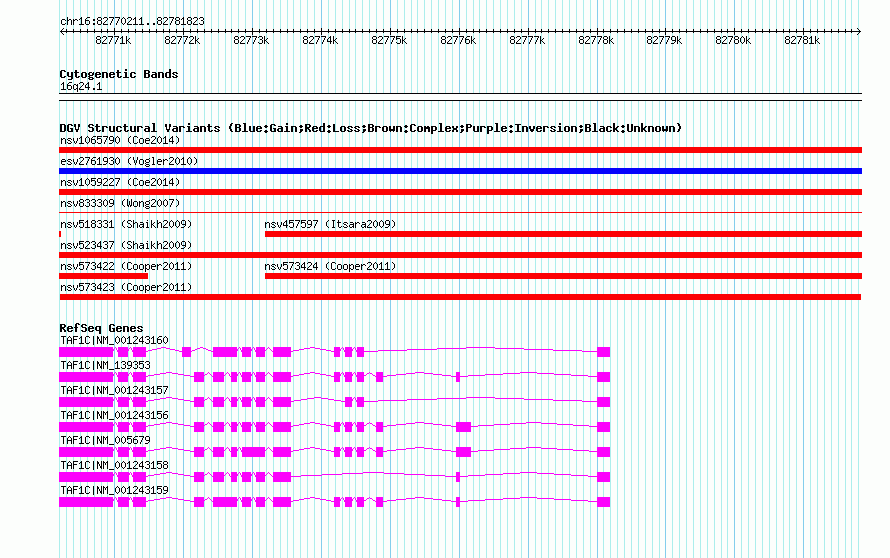Click the last exon of TAF1C|NM_001243157
This screenshot has height=558, width=890.
tap(603, 402)
